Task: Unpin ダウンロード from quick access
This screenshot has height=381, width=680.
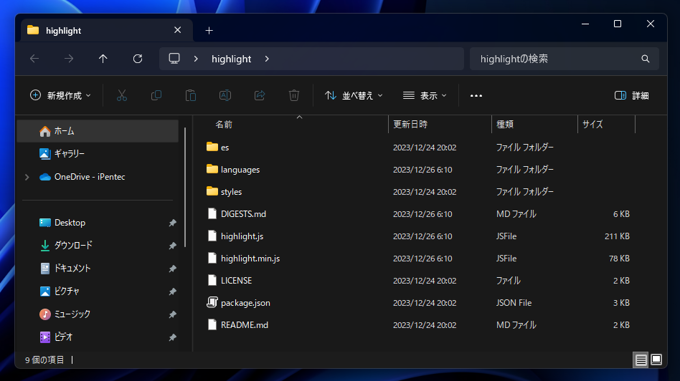Action: point(173,246)
